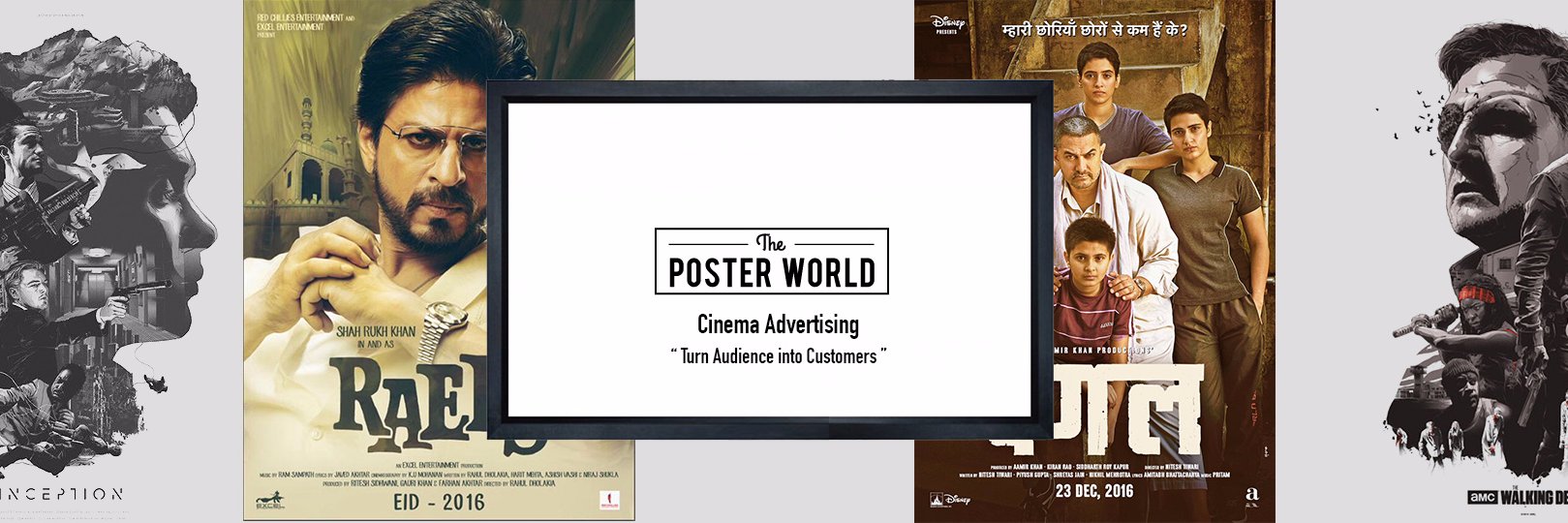The height and width of the screenshot is (523, 1568).
Task: Click the Hindi tagline on Dangal poster
Action: [1094, 30]
